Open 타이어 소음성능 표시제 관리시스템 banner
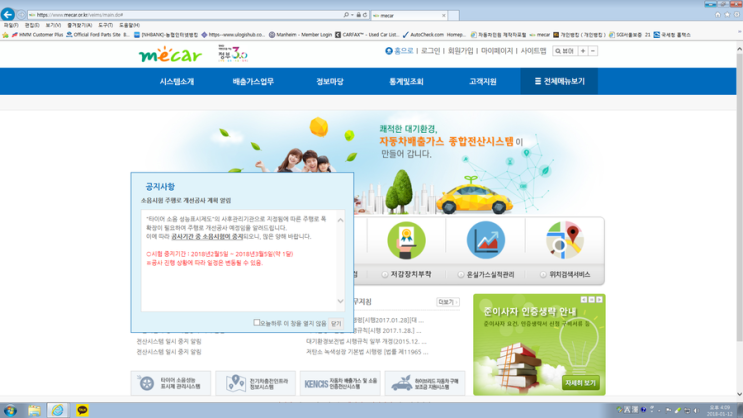Viewport: 743px width, 418px height. click(x=171, y=383)
